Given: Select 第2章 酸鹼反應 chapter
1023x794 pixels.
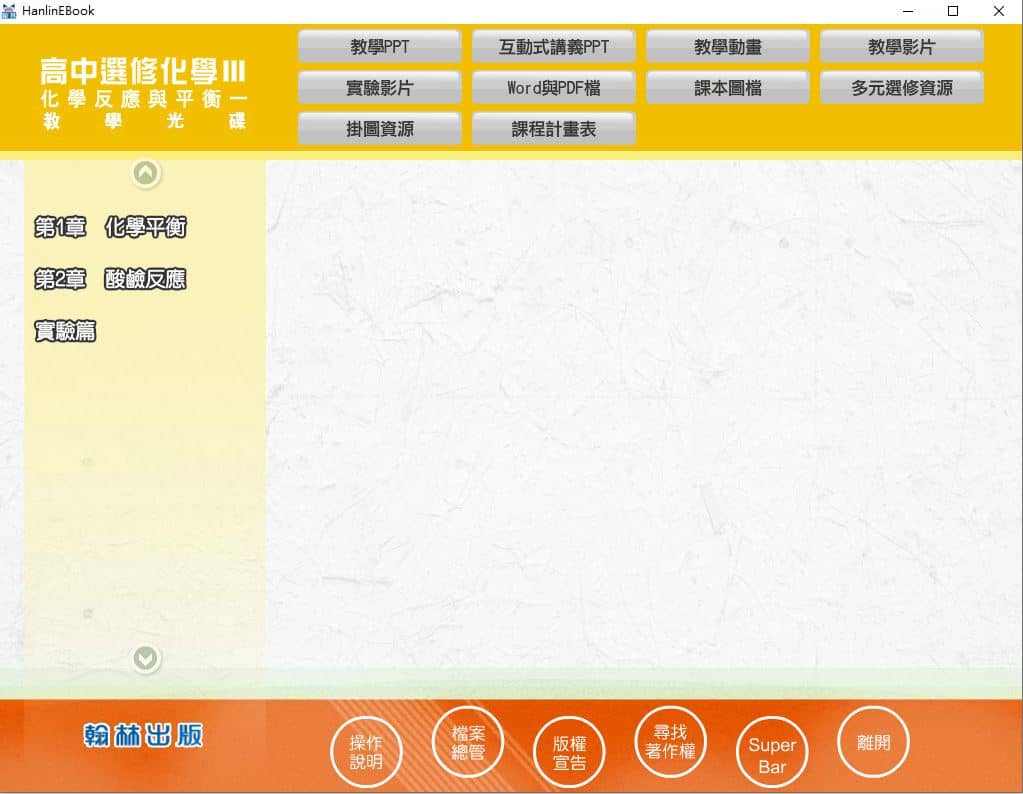Looking at the screenshot, I should [x=110, y=279].
